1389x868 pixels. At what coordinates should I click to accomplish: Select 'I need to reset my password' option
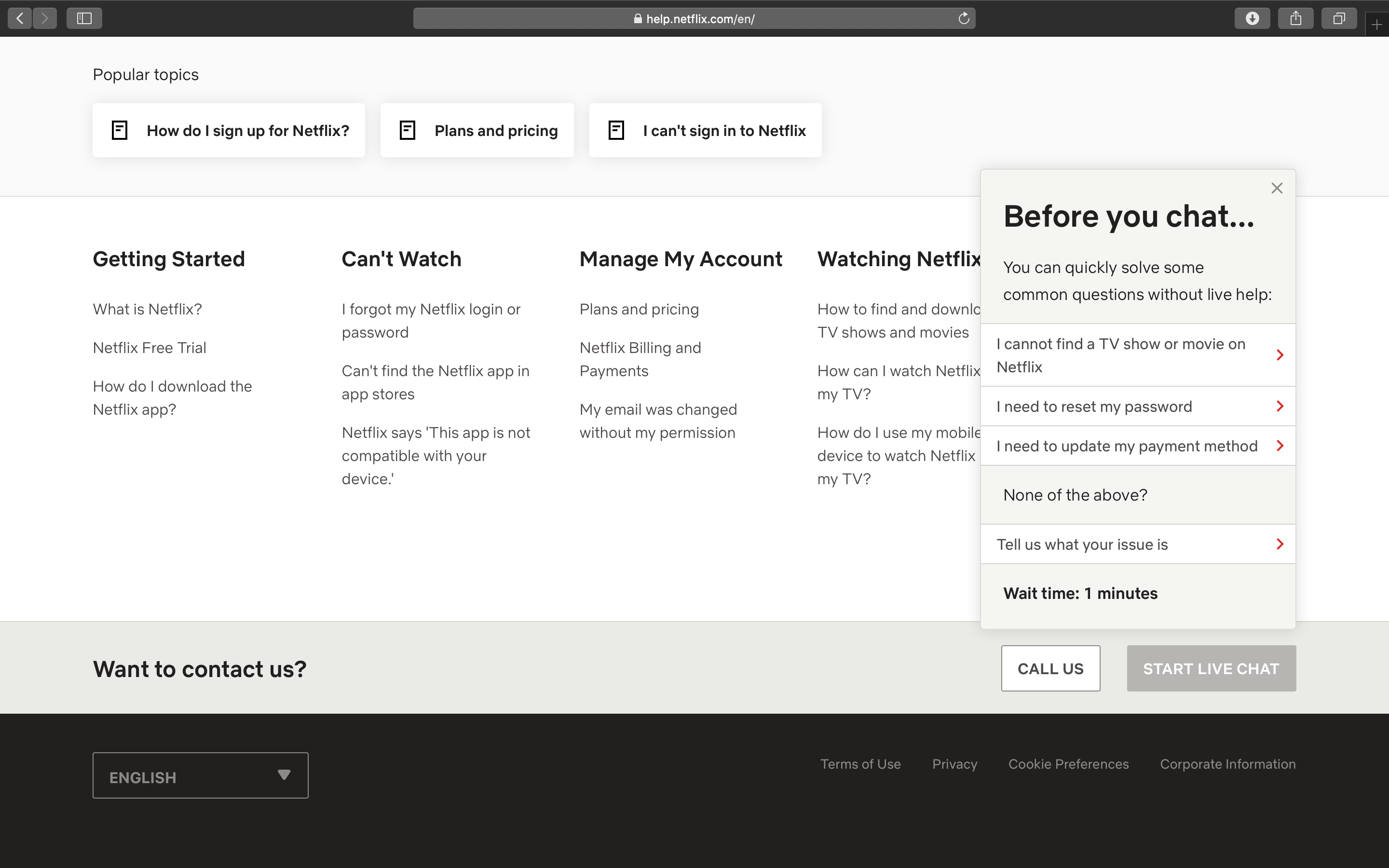point(1138,407)
